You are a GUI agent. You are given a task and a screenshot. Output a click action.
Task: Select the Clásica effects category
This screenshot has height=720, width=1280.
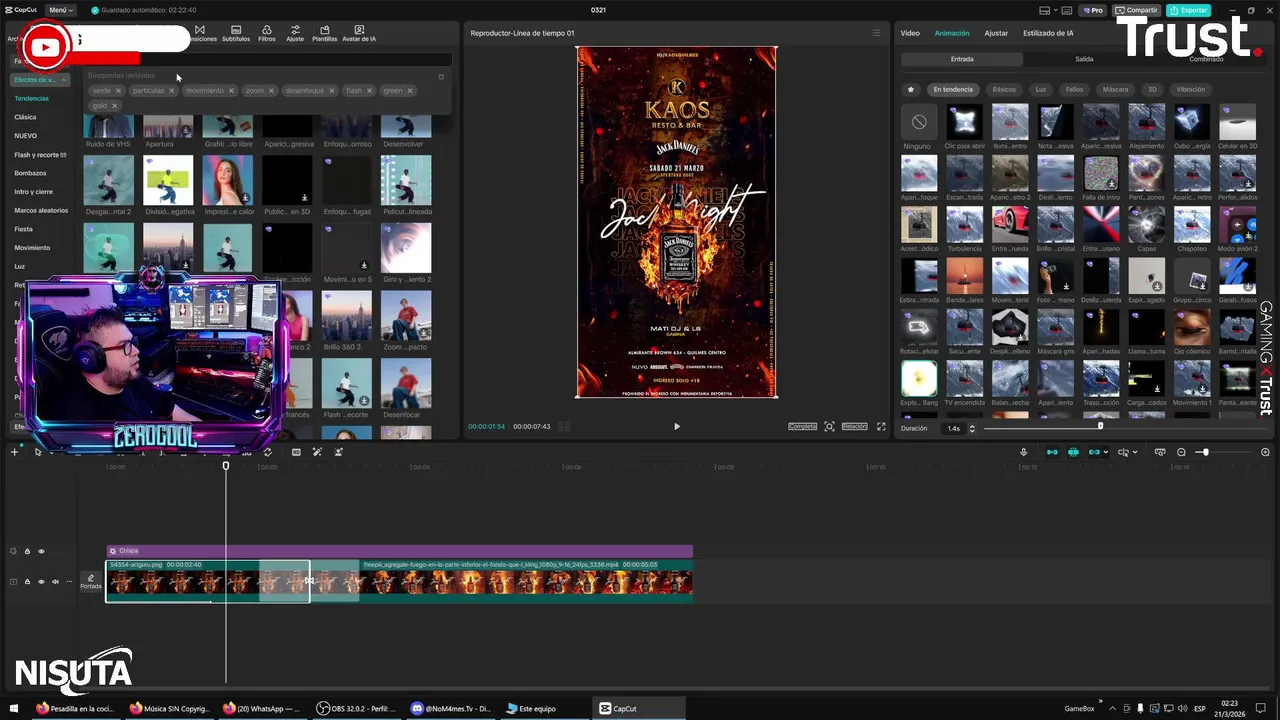25,117
